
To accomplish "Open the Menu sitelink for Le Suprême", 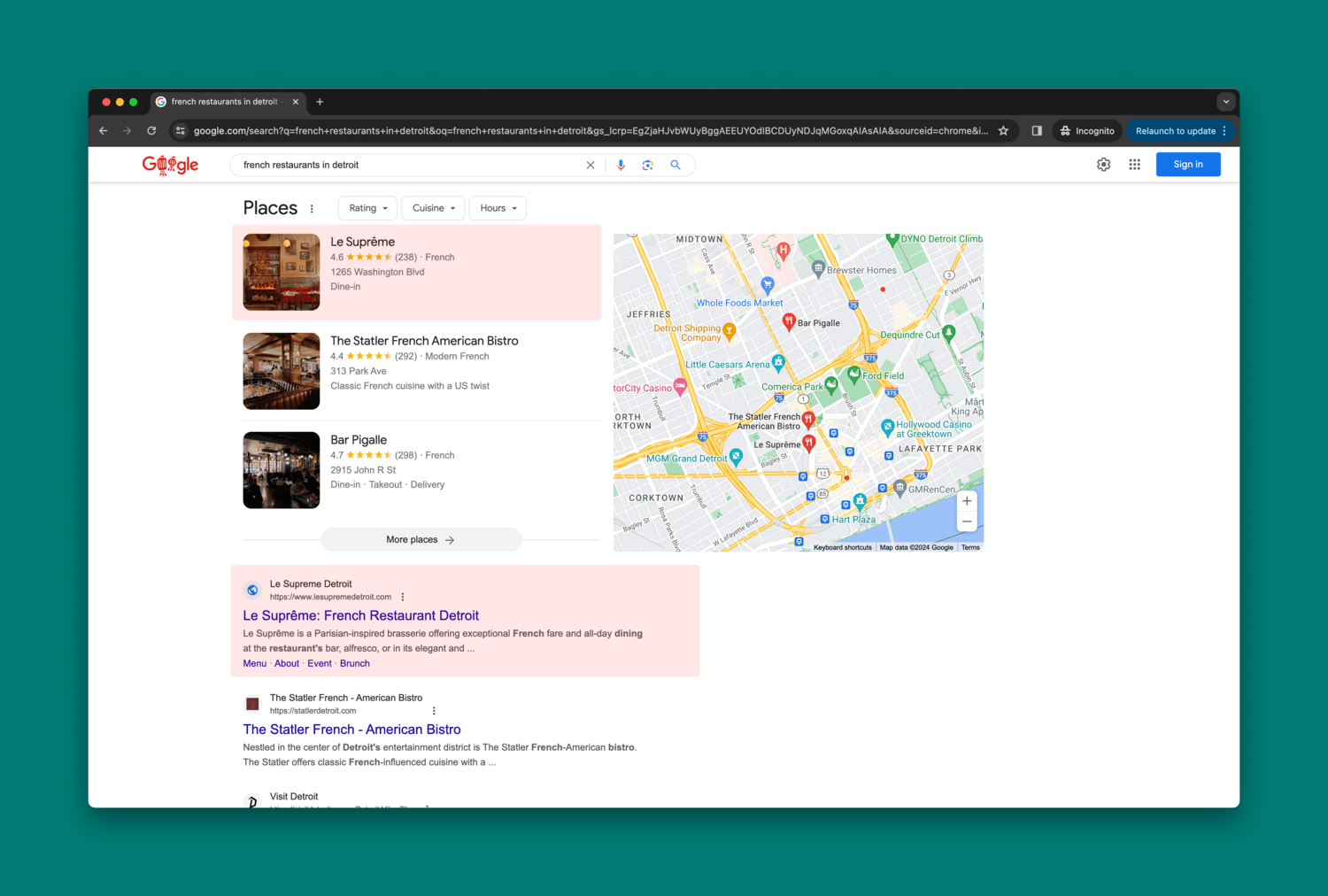I will pos(255,663).
